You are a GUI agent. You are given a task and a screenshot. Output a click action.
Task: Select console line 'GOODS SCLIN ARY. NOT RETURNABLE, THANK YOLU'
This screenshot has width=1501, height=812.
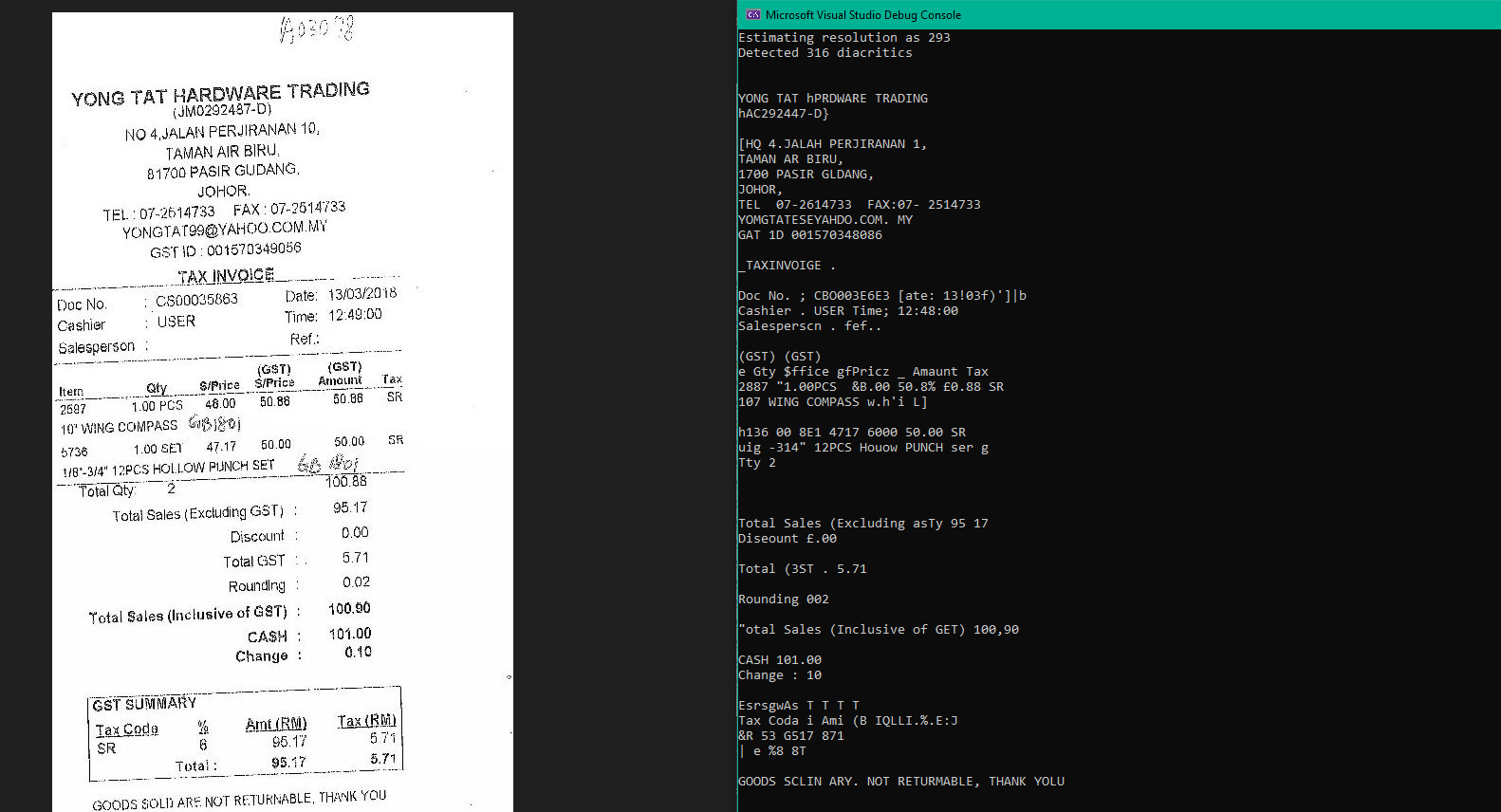tap(900, 782)
